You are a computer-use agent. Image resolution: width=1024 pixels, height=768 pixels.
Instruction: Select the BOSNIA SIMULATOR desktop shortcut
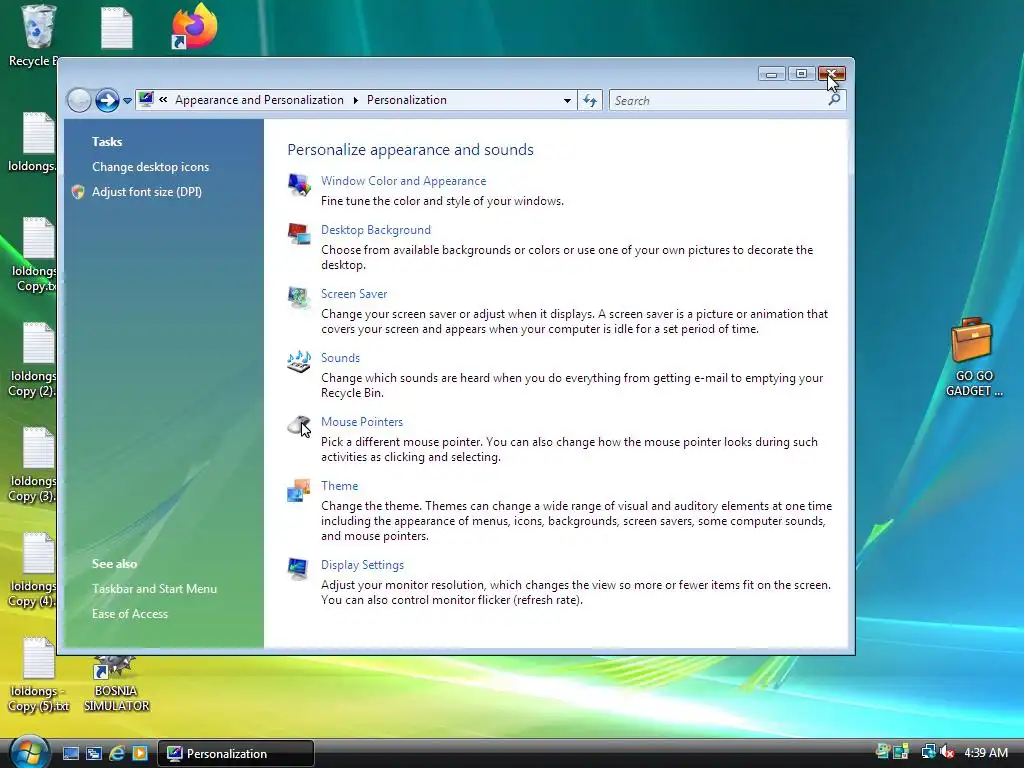click(116, 682)
